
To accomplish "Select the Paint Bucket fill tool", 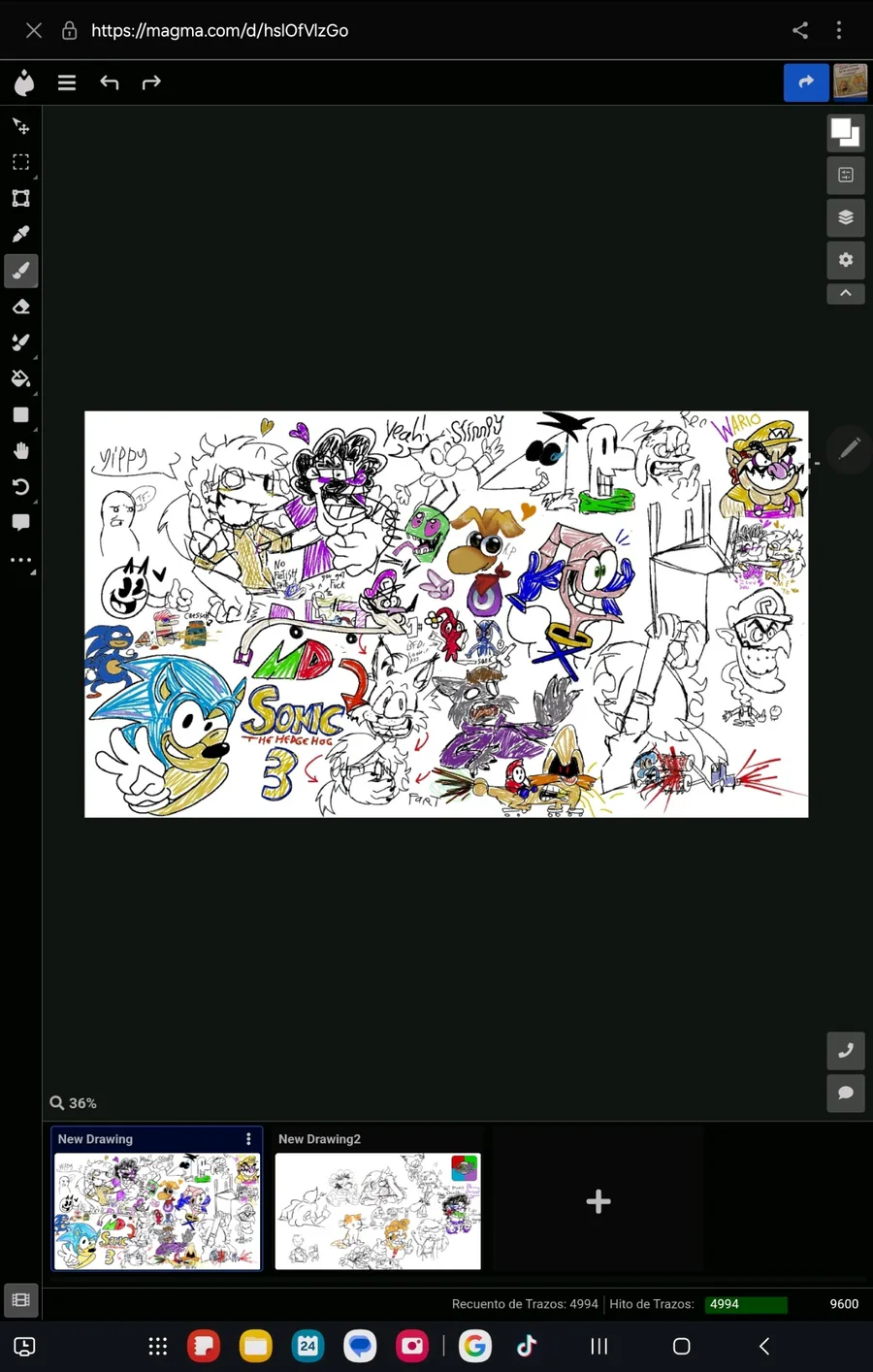I will 20,378.
